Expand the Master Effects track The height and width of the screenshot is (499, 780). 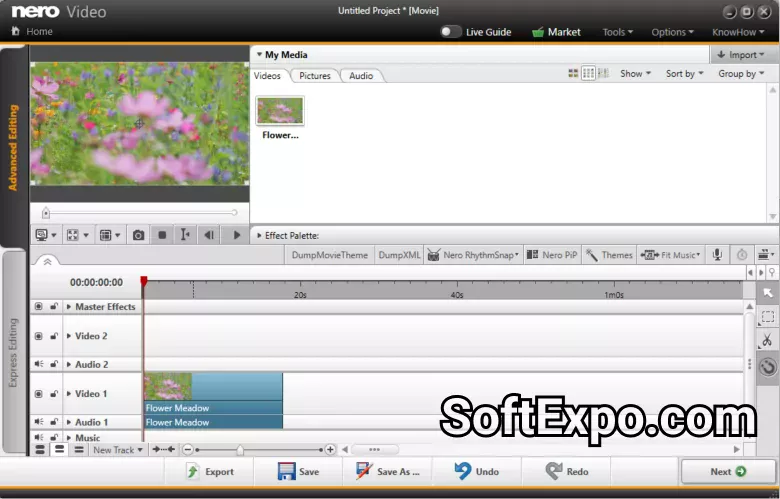click(69, 307)
